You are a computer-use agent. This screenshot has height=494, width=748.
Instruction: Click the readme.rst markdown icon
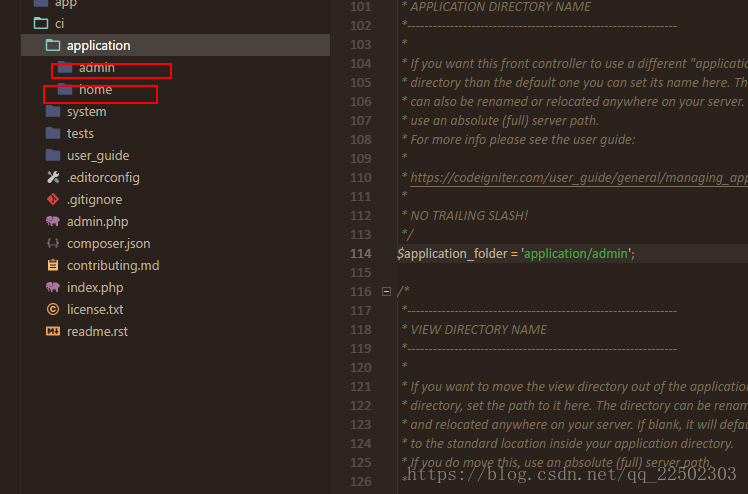pyautogui.click(x=53, y=331)
